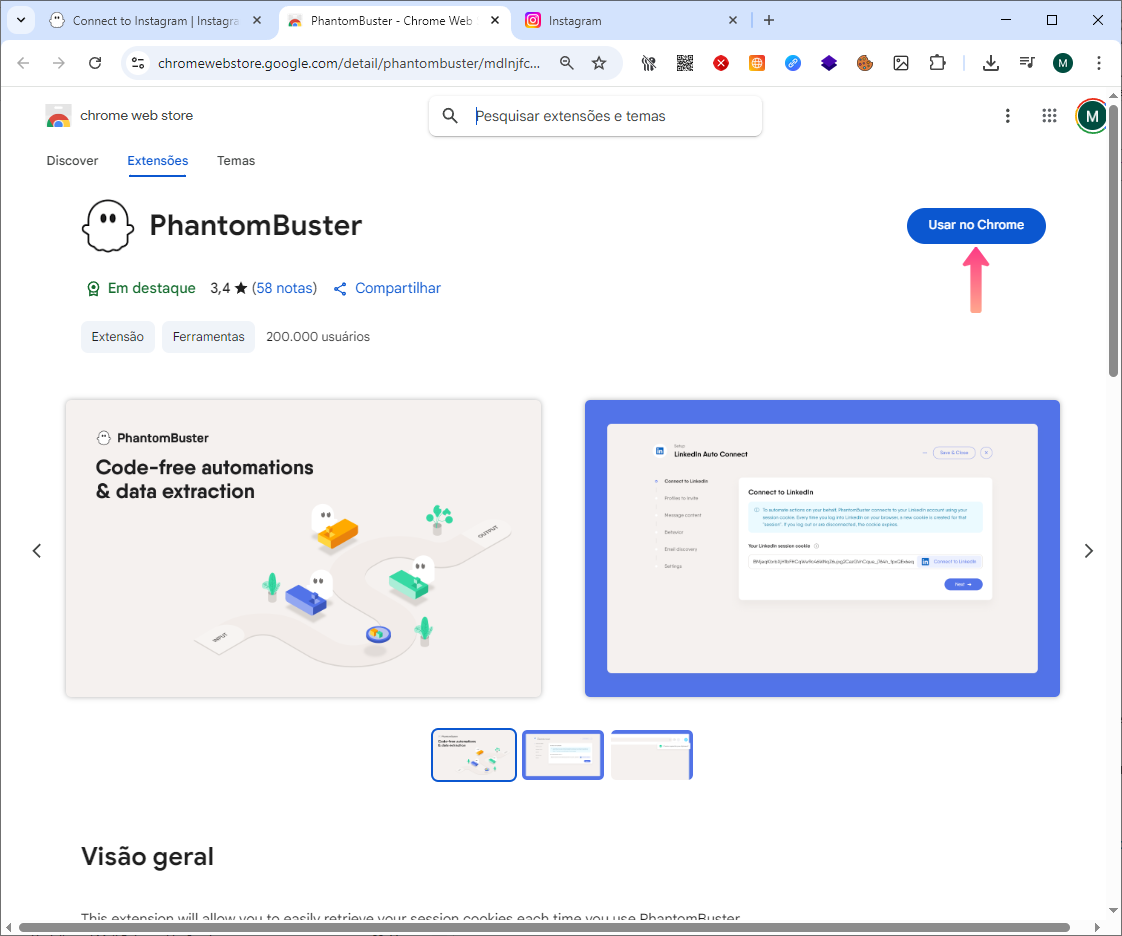Click the first extension icon after bookmark star

[648, 63]
